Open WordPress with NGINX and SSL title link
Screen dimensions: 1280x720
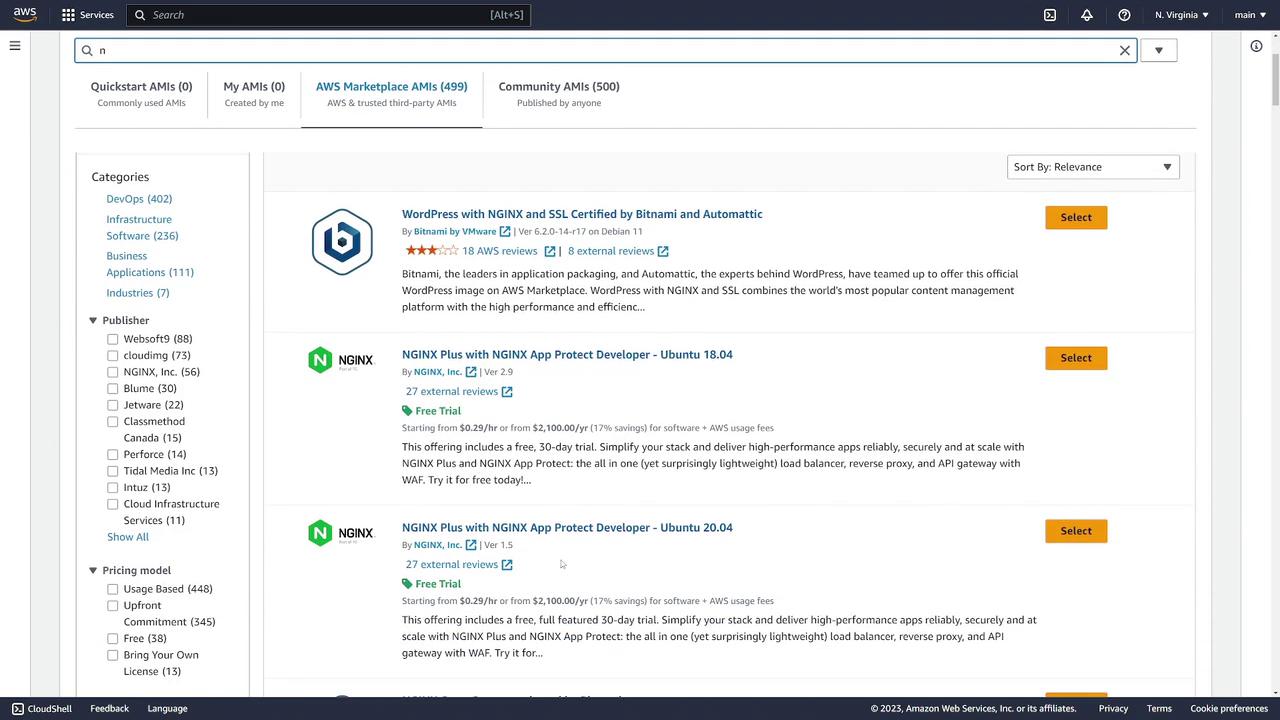[582, 214]
